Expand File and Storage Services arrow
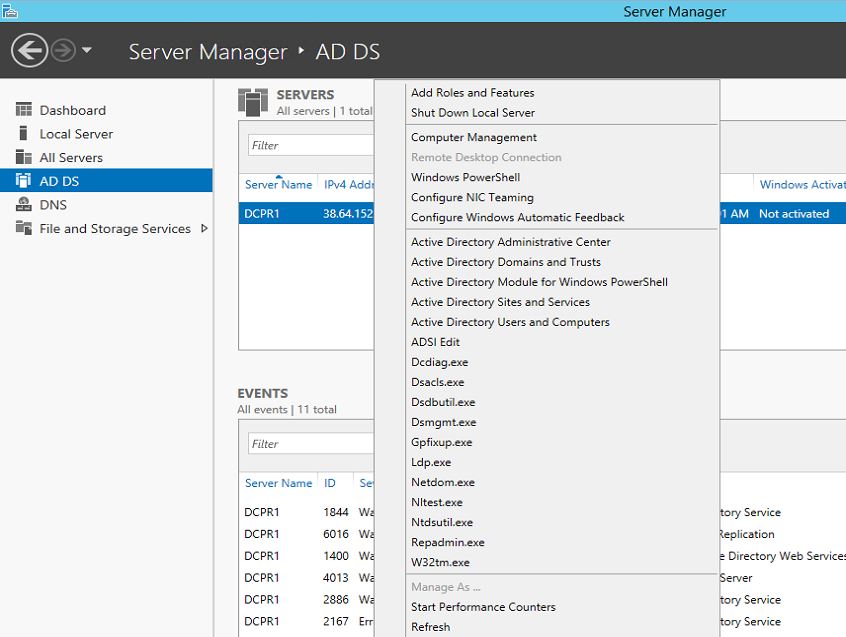846x637 pixels. 204,229
